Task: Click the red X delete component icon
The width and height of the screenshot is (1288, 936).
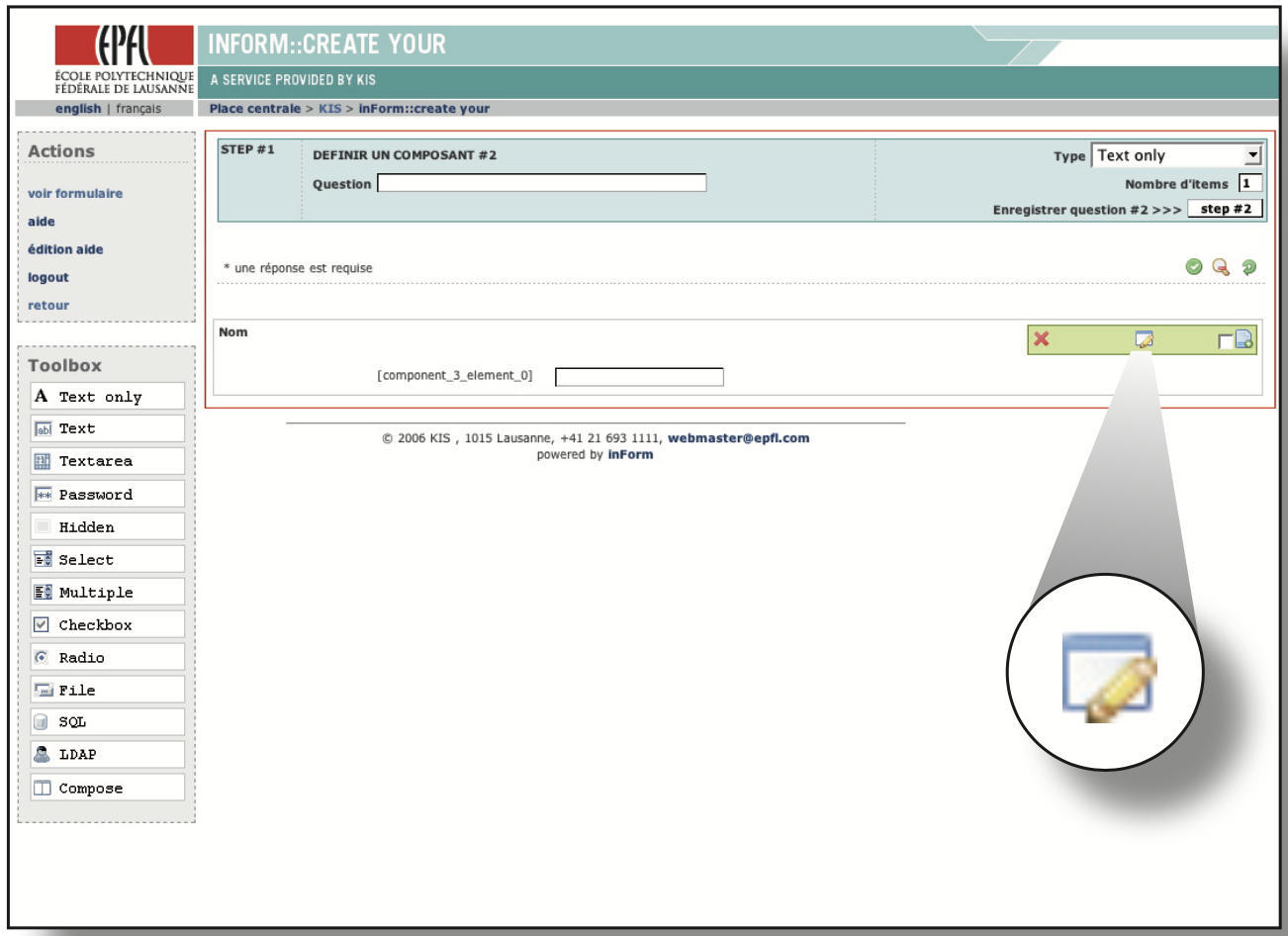Action: click(x=1041, y=339)
